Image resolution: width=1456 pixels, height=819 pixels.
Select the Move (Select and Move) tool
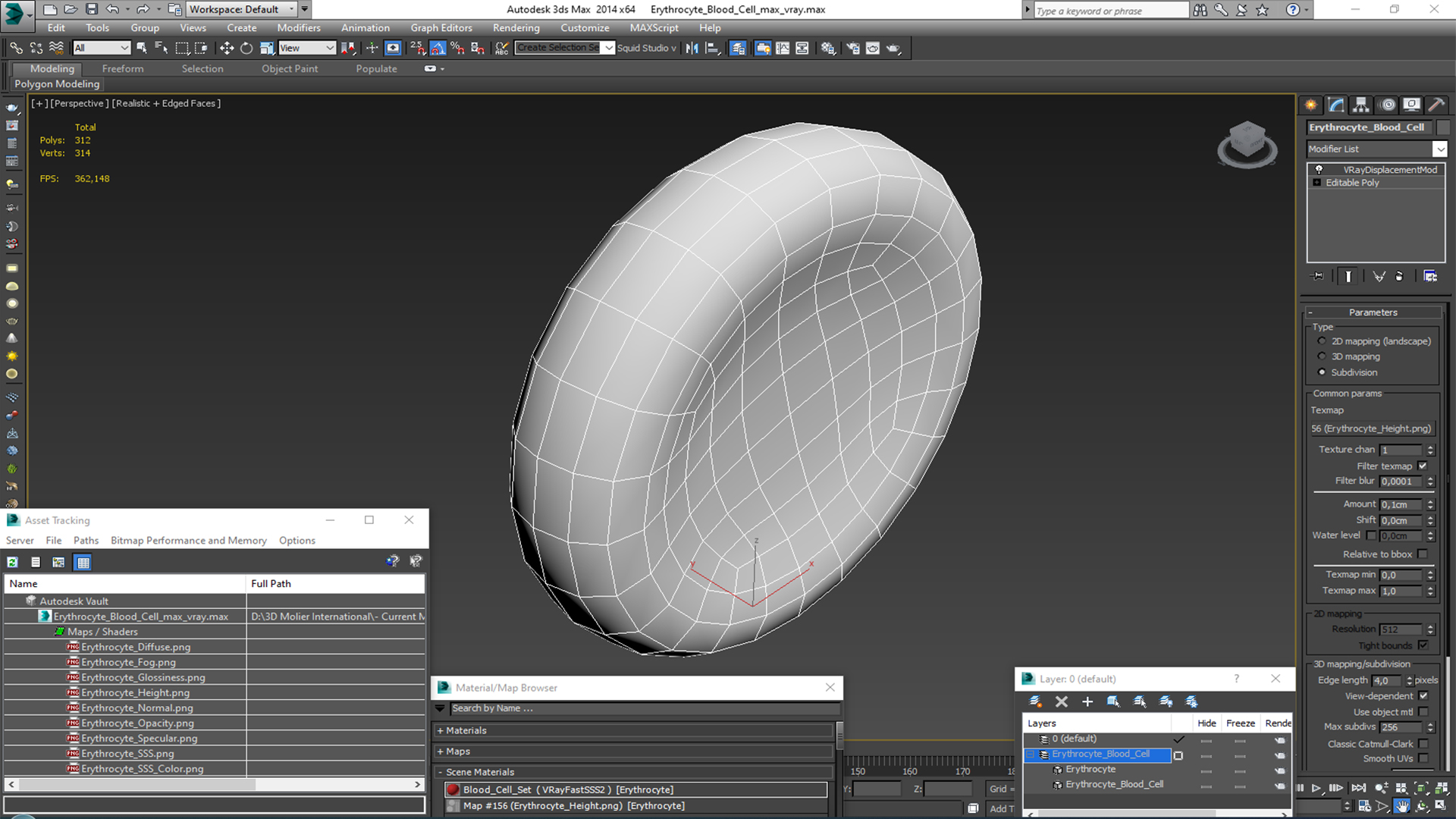coord(226,48)
